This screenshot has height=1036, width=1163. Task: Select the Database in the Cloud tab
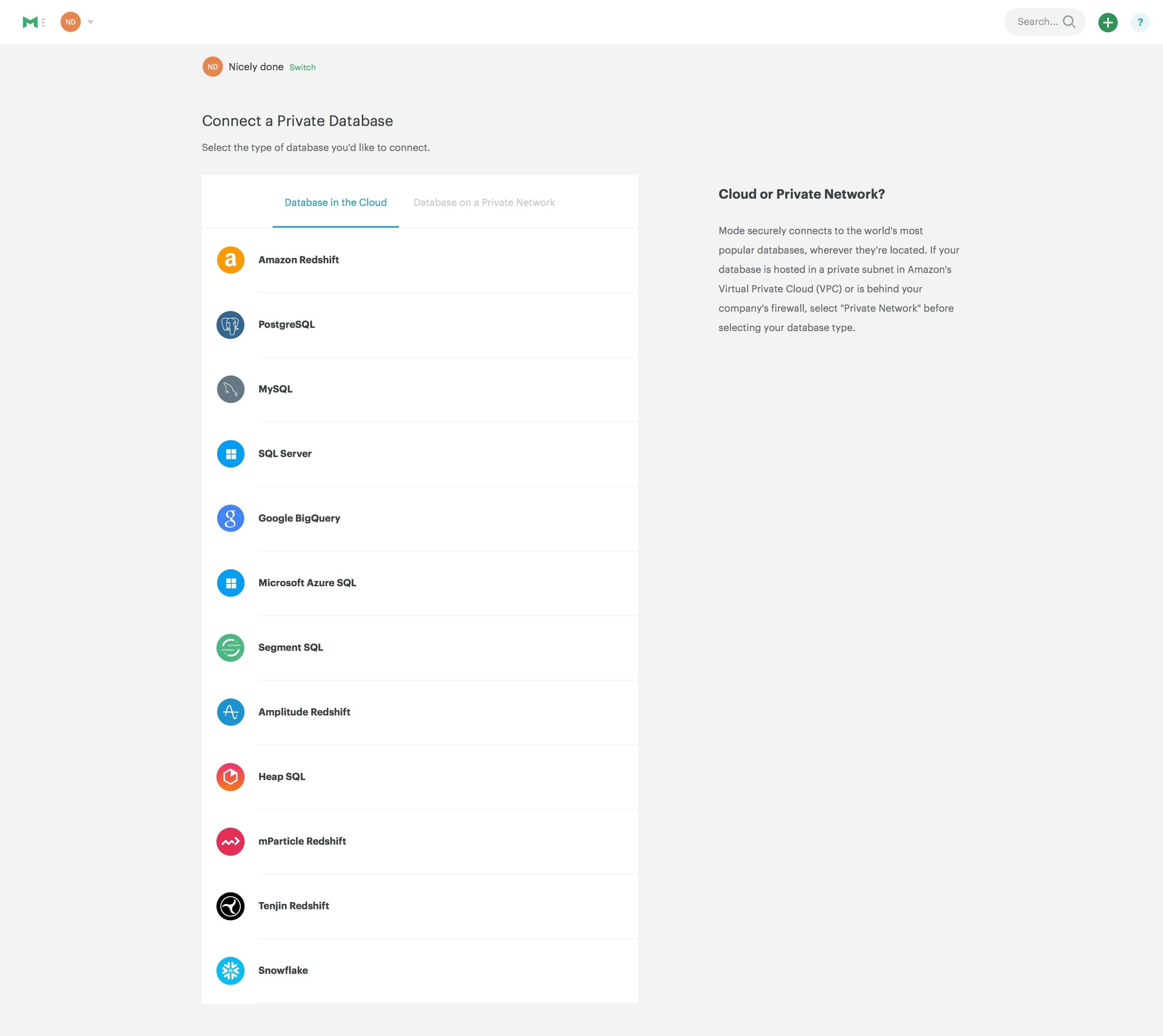coord(335,202)
